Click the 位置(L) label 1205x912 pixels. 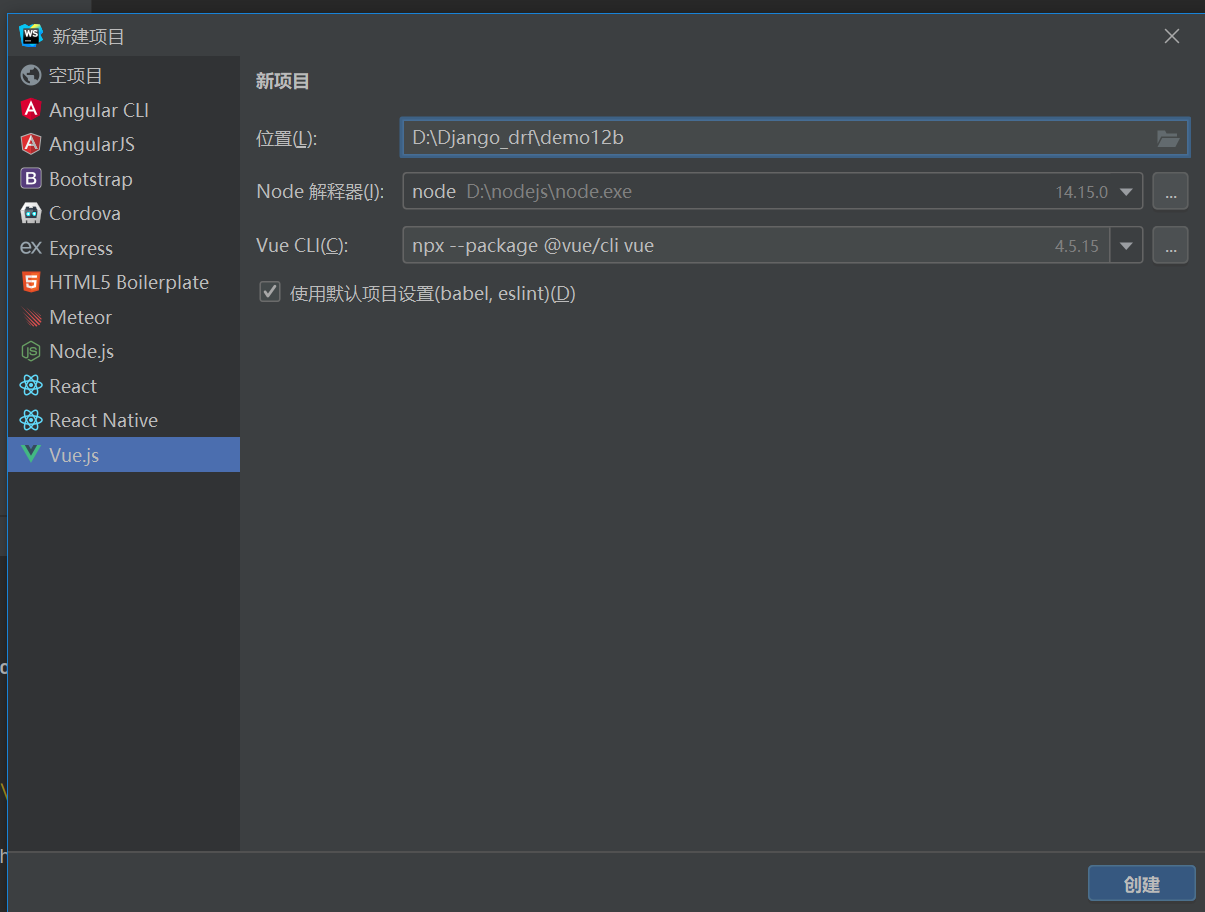coord(287,138)
